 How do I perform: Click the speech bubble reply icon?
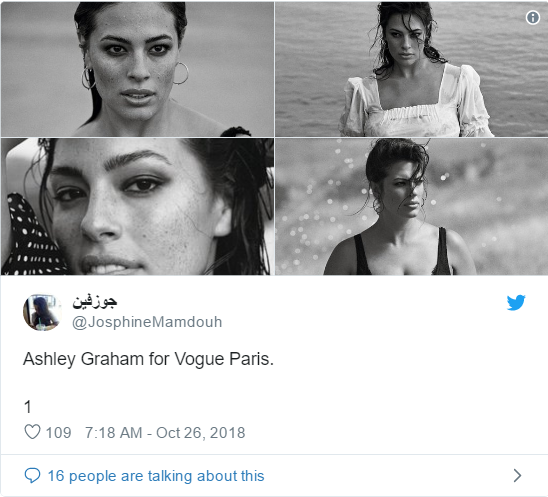(x=32, y=476)
